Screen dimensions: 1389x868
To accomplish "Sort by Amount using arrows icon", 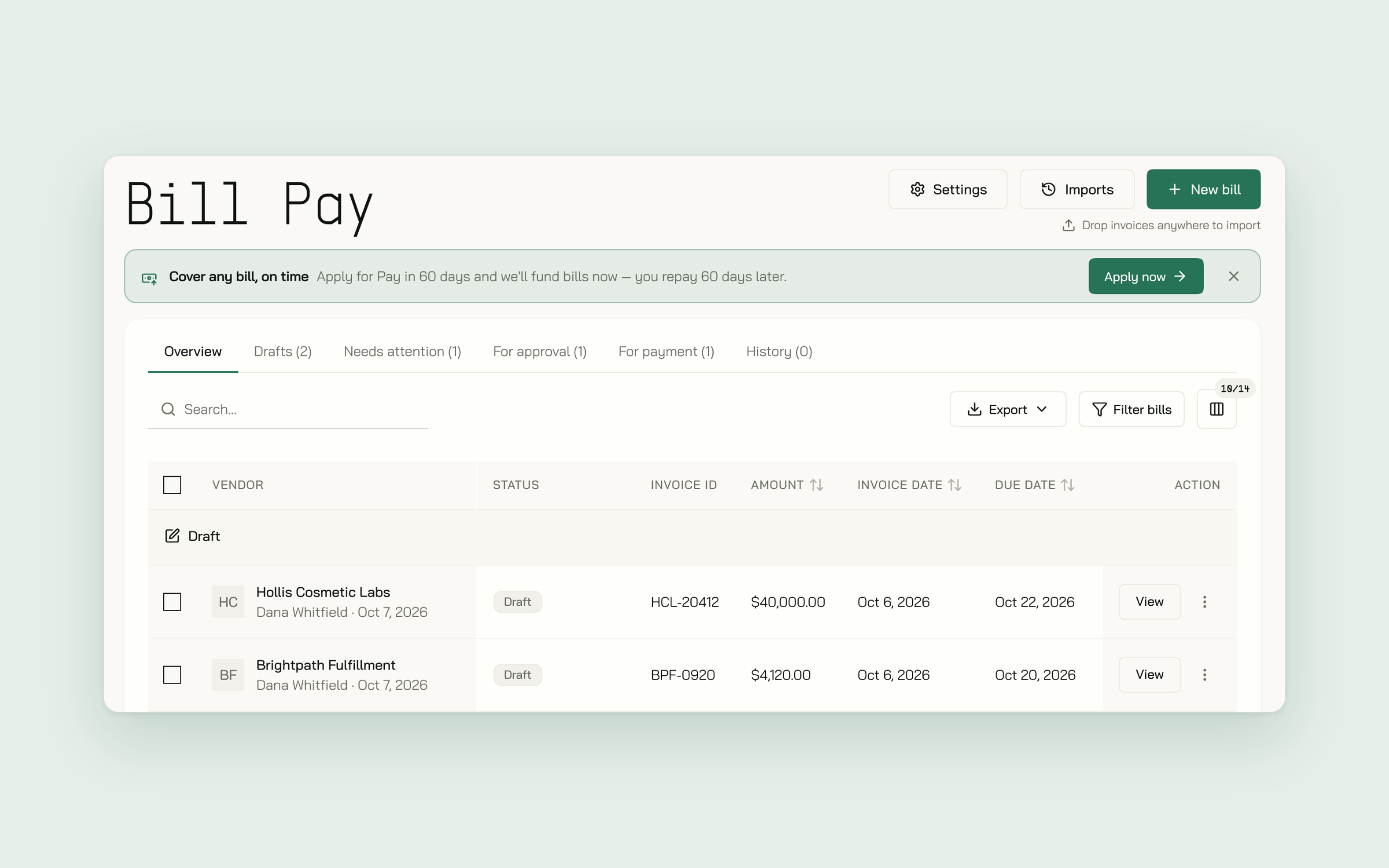I will click(x=817, y=485).
